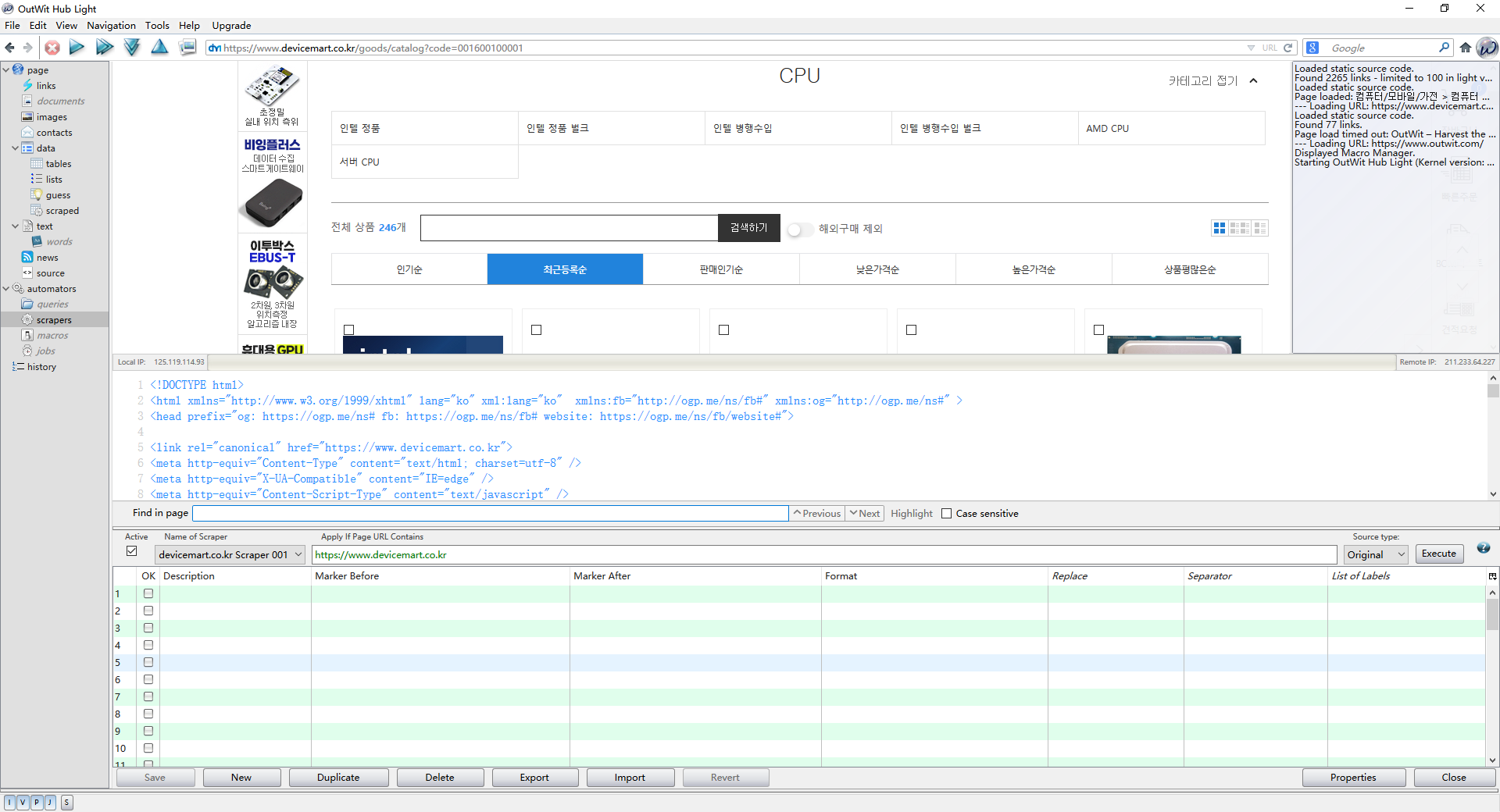Click the blue down-arrow (Dig) icon

[x=132, y=48]
